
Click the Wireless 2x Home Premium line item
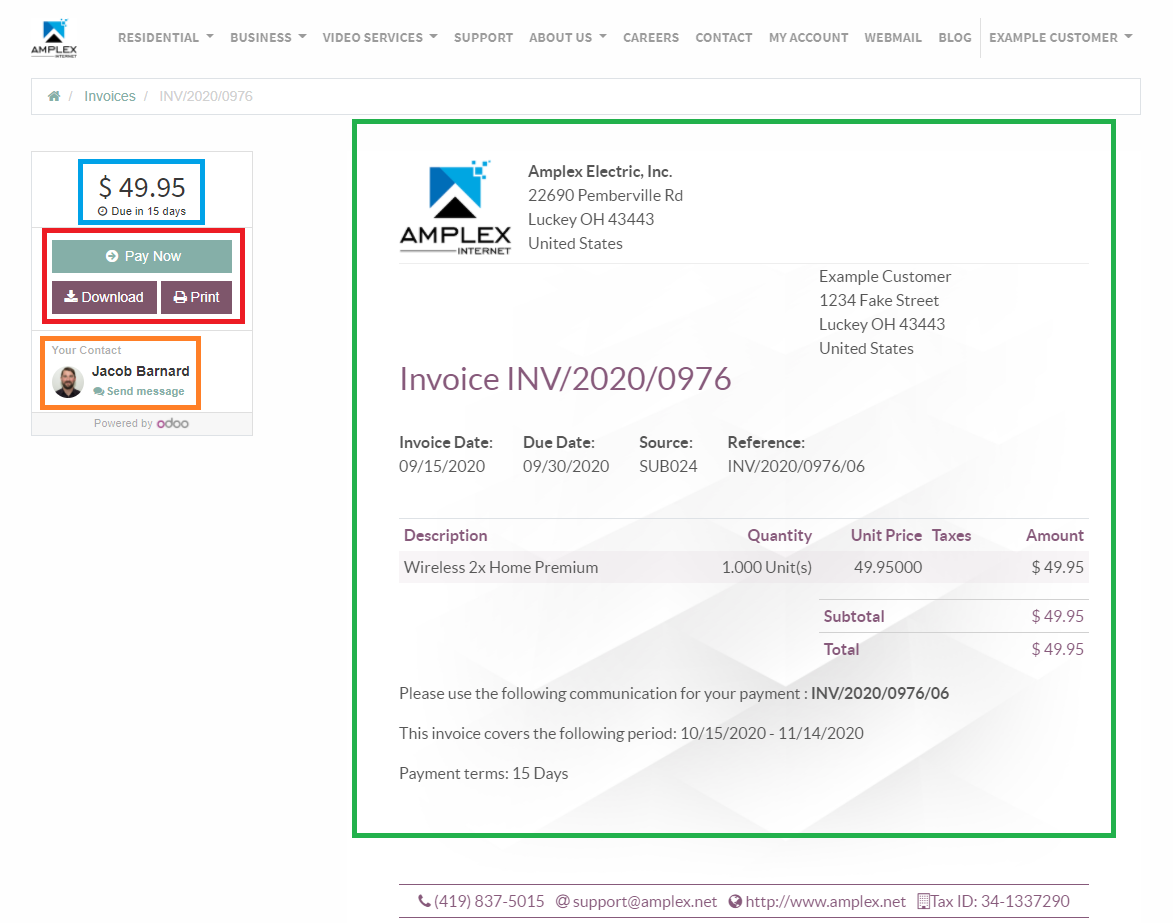coord(501,568)
